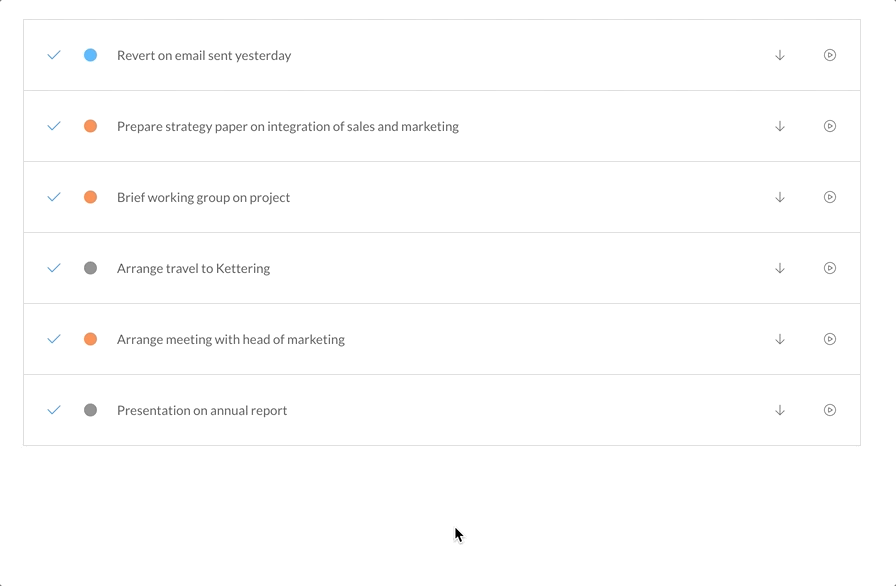This screenshot has width=896, height=586.
Task: Open task Arrange meeting with head of marketing
Action: pyautogui.click(x=231, y=339)
